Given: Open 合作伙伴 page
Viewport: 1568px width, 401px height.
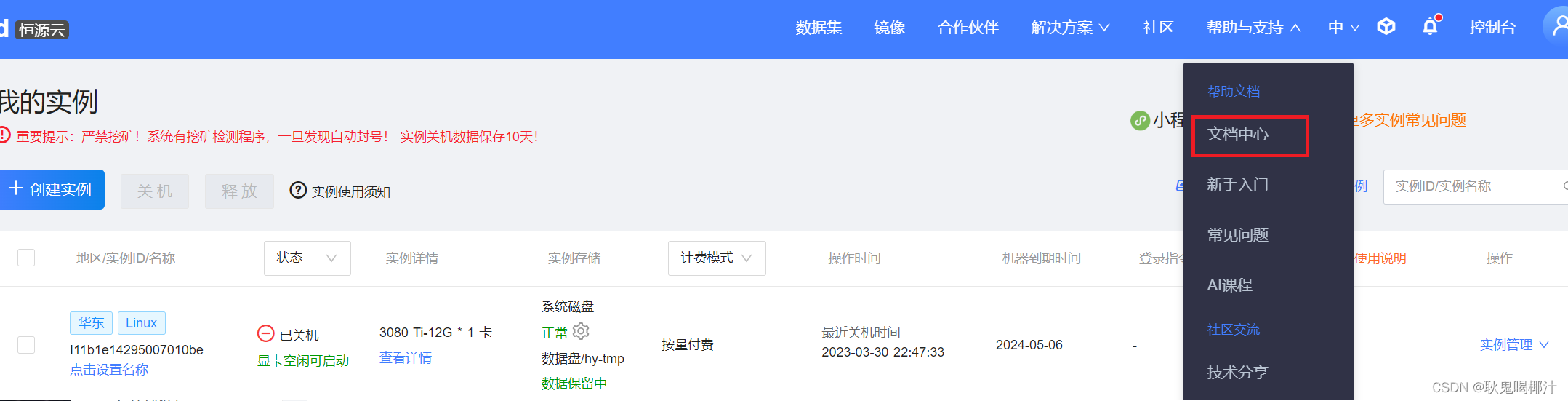Looking at the screenshot, I should [968, 28].
